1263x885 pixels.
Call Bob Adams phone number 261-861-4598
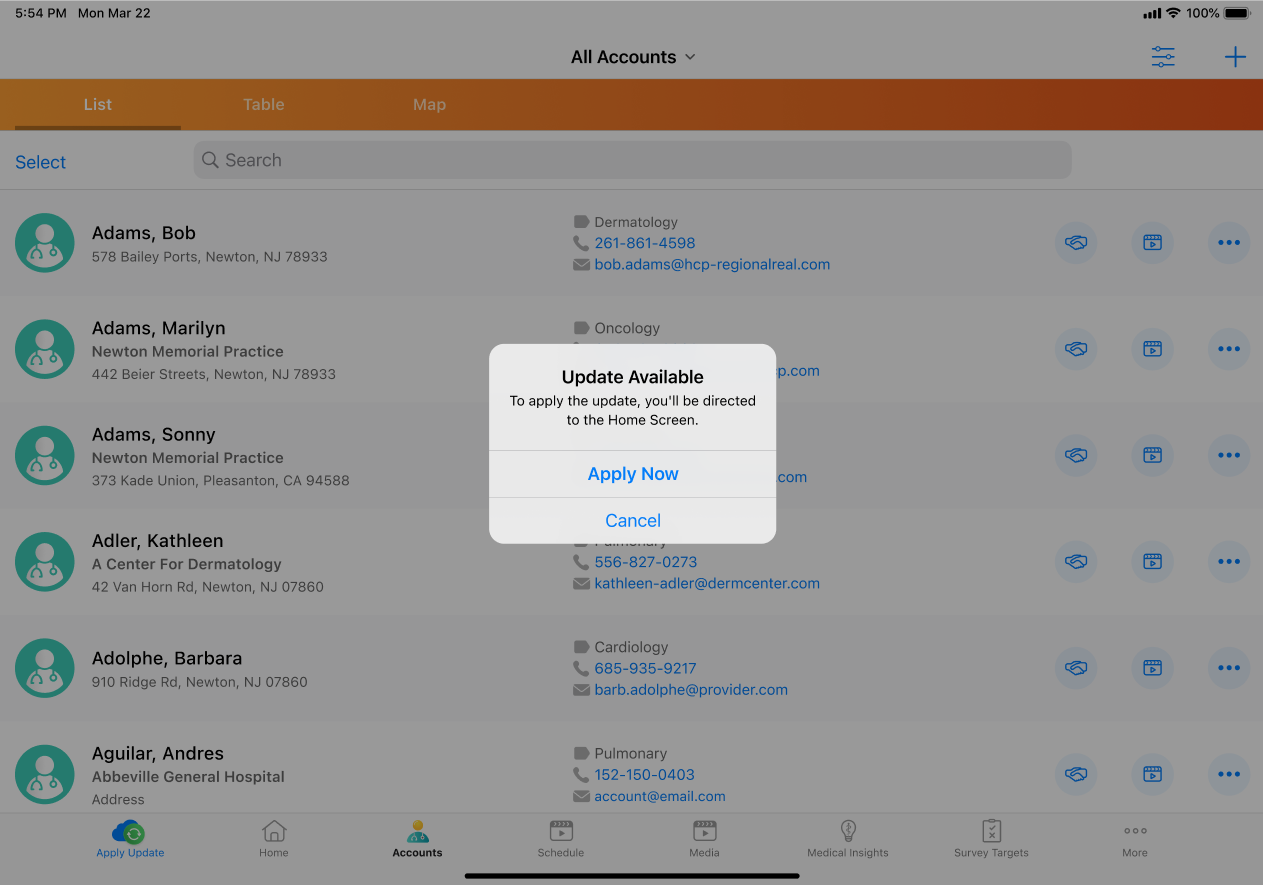(644, 243)
